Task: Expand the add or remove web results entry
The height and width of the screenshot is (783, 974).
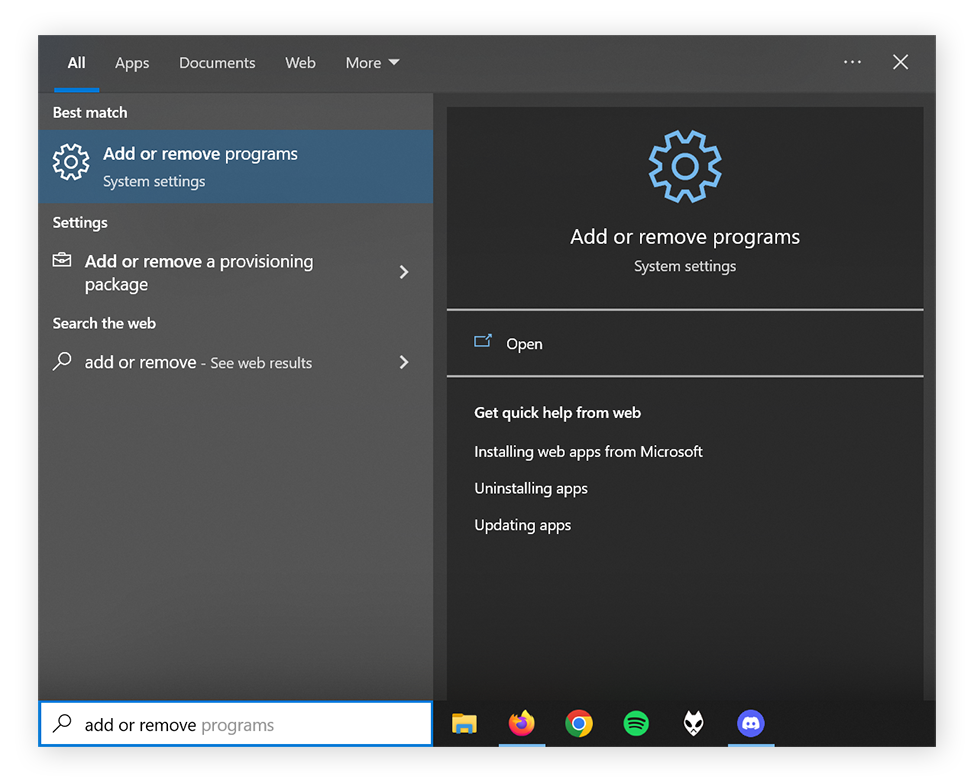Action: point(403,362)
